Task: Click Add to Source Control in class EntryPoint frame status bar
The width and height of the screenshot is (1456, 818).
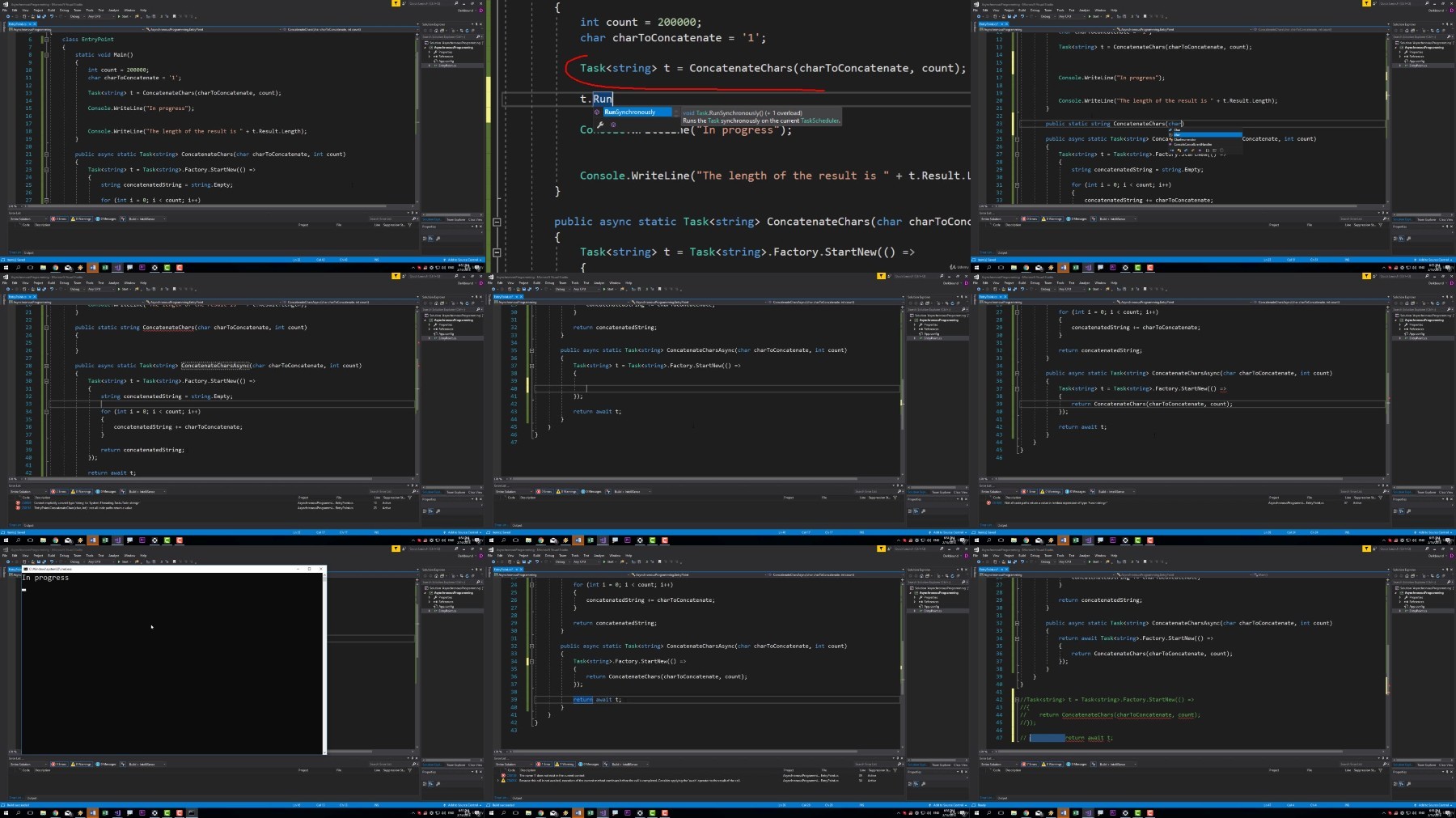Action: tap(463, 260)
